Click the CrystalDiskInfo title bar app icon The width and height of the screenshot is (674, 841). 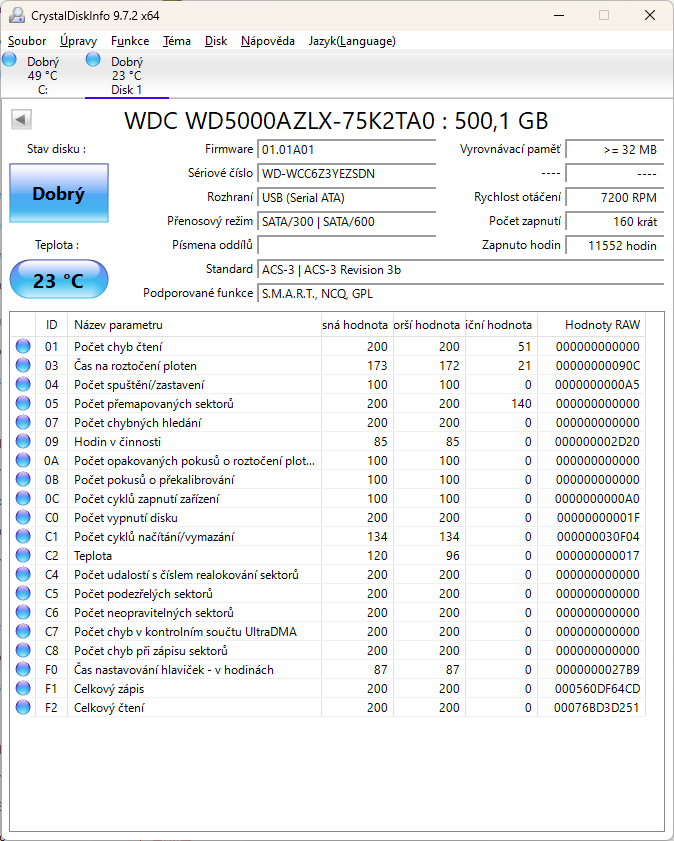pos(17,15)
